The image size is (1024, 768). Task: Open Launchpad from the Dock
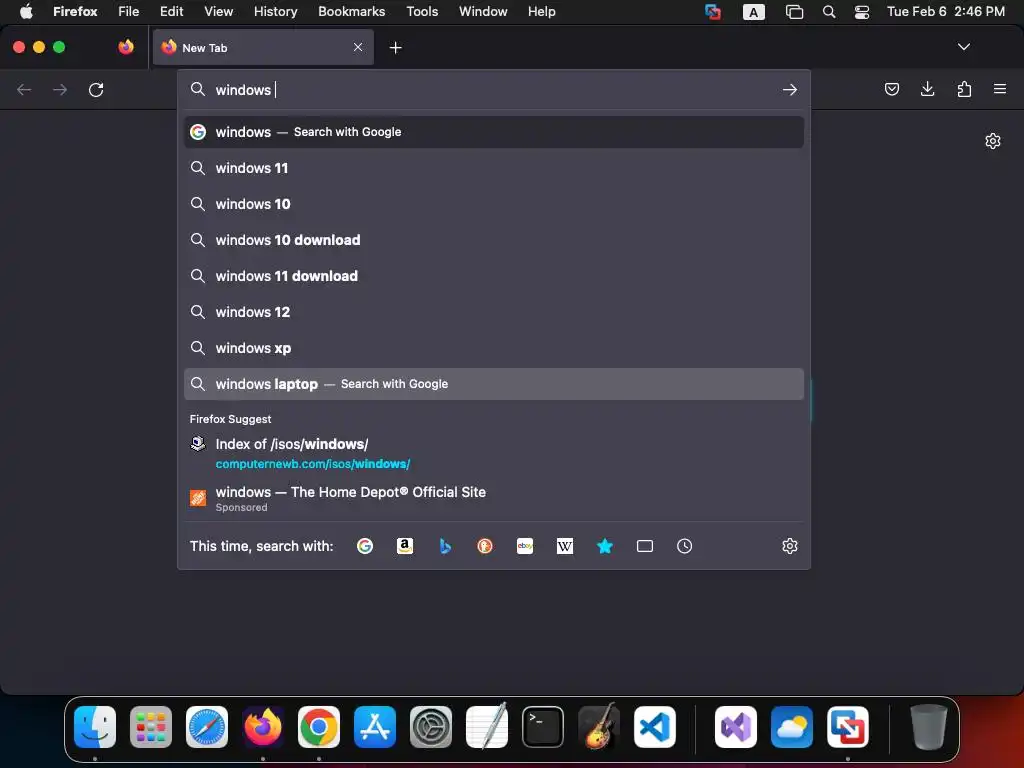pyautogui.click(x=151, y=727)
